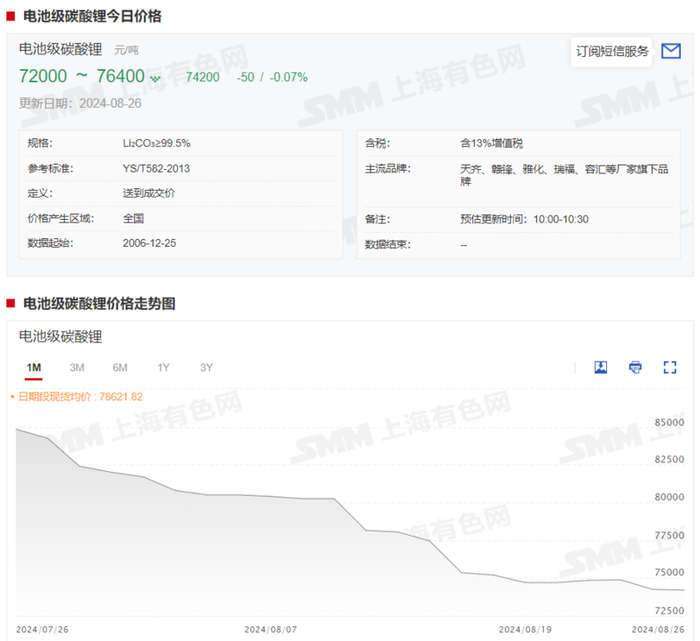Save chart as image icon

600,367
